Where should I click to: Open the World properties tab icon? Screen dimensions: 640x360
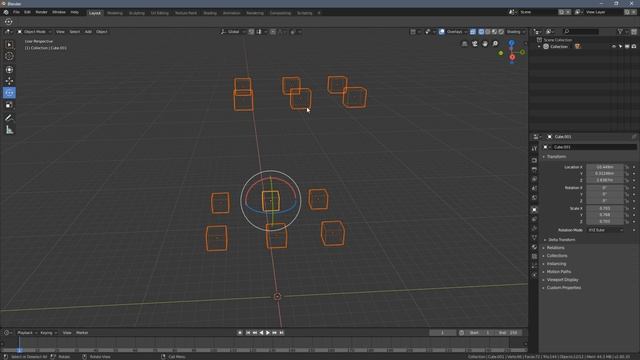coord(534,198)
